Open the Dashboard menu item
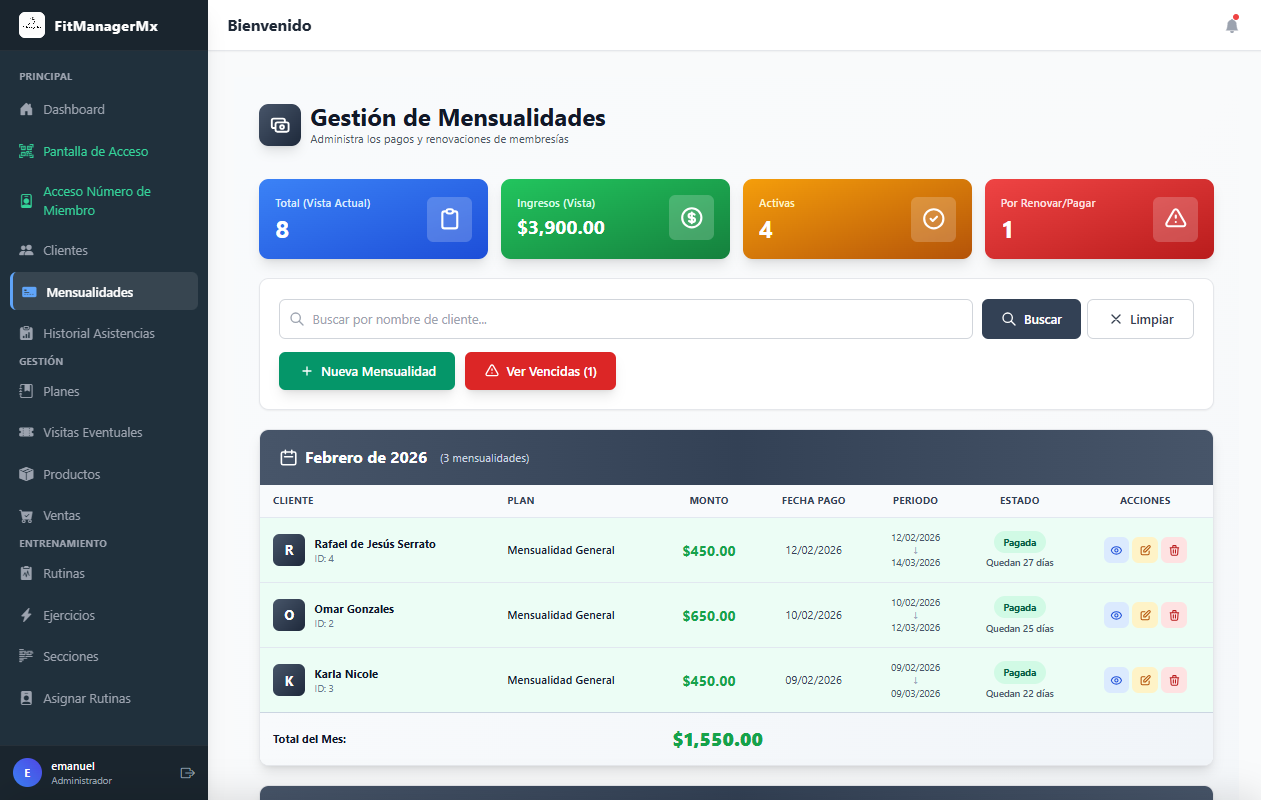 click(74, 109)
